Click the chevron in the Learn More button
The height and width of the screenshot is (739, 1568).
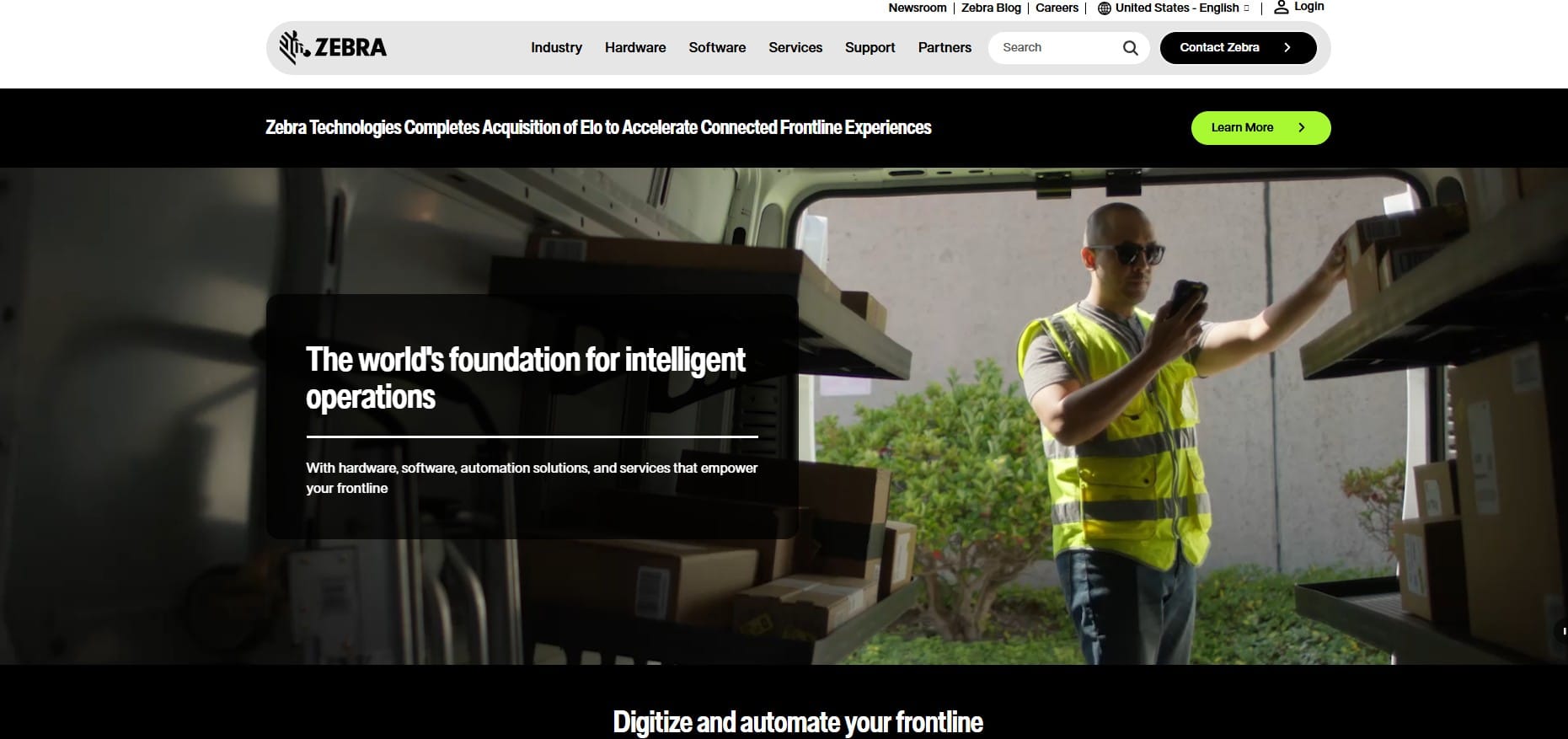pyautogui.click(x=1301, y=128)
